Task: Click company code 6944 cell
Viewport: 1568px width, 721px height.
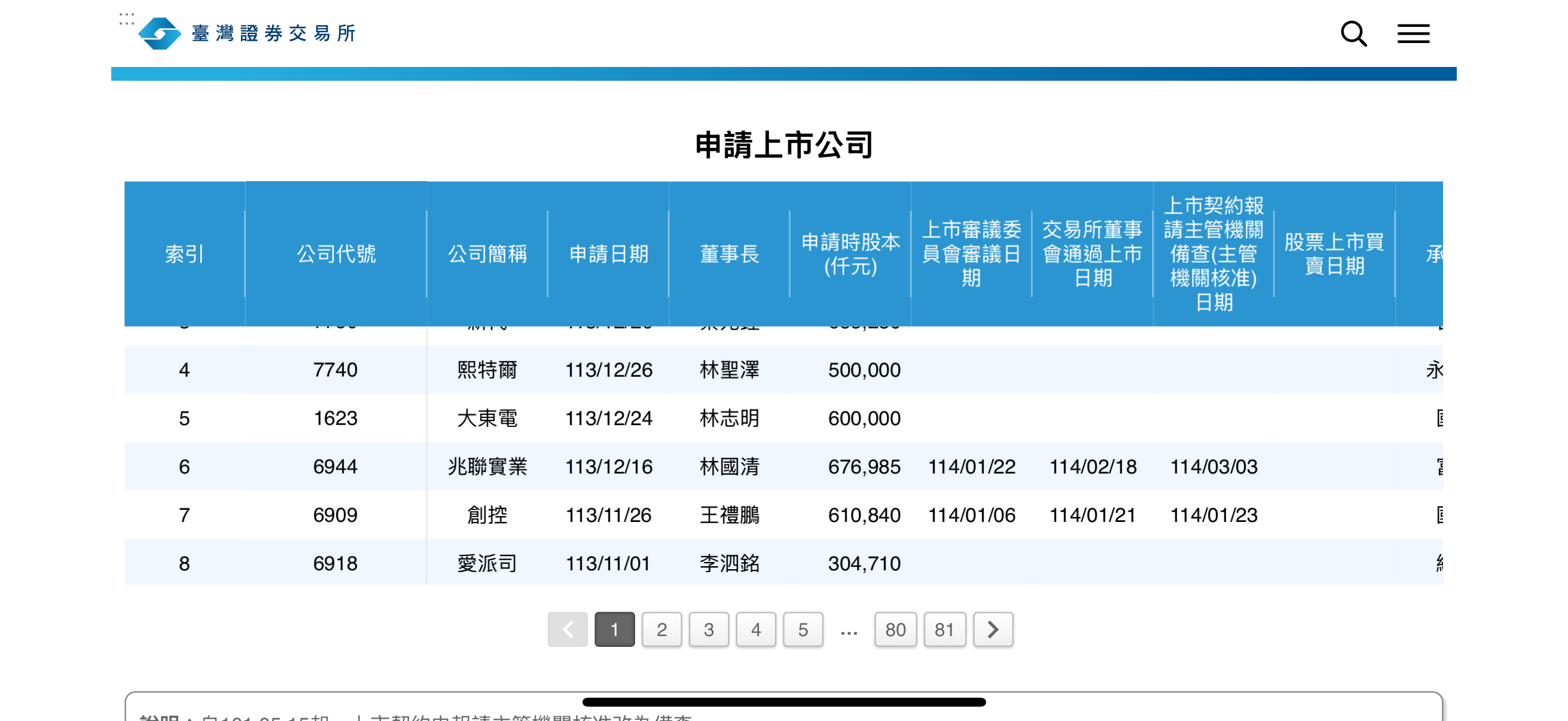Action: coord(335,467)
